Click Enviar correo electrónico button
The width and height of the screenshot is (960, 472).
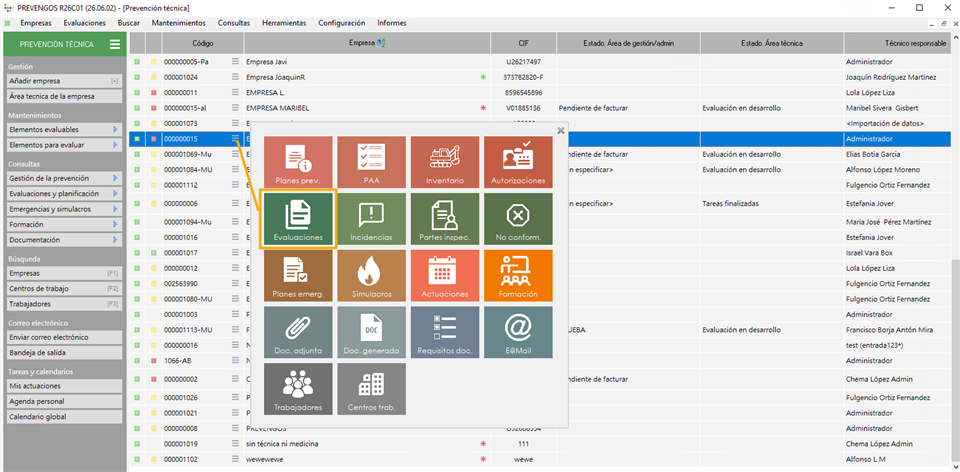(64, 337)
